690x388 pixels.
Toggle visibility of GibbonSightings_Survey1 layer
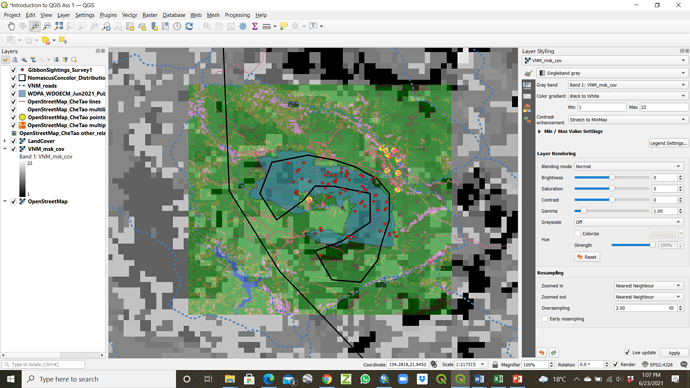(13, 70)
